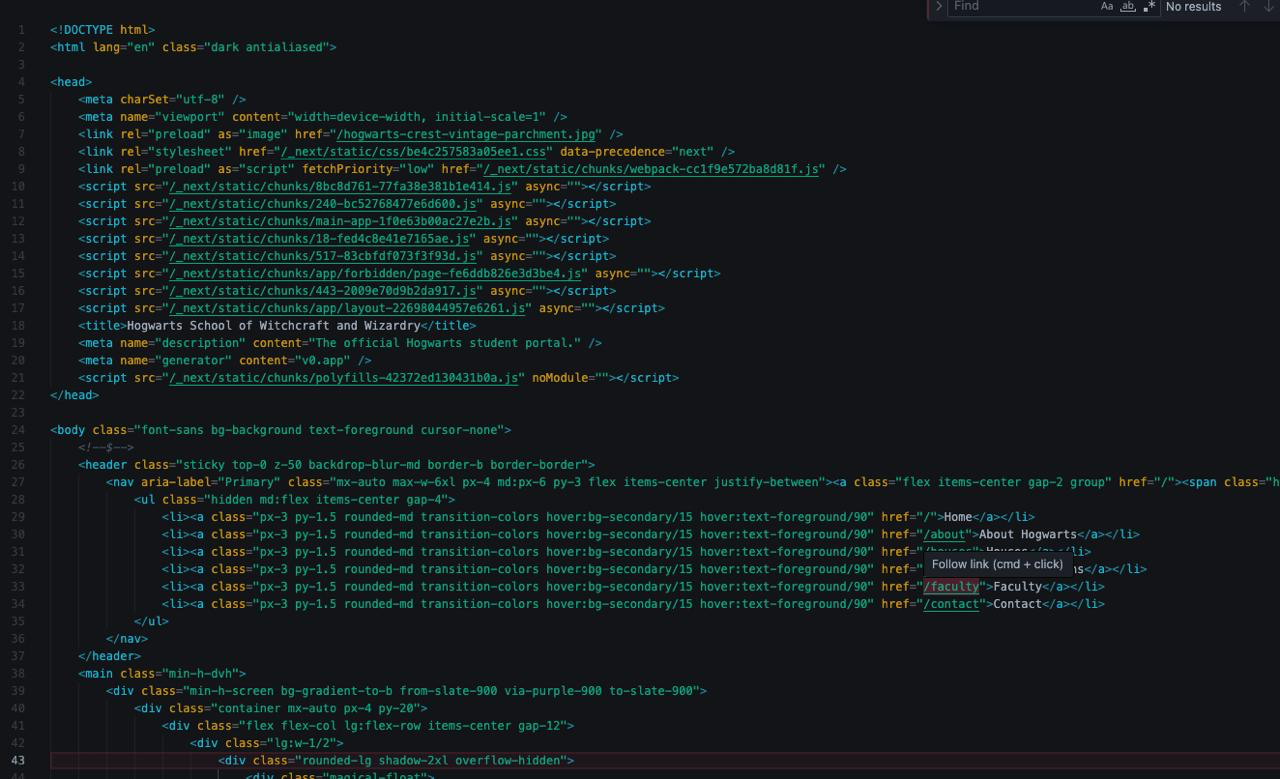This screenshot has width=1280, height=779.
Task: Open the be4c257583a05ee1.css stylesheet link
Action: point(414,152)
